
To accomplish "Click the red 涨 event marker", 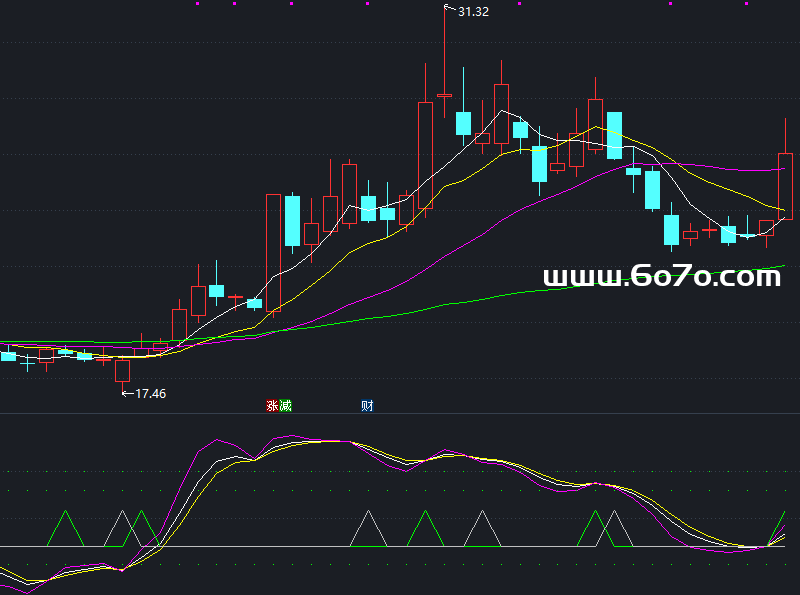I will click(x=272, y=406).
